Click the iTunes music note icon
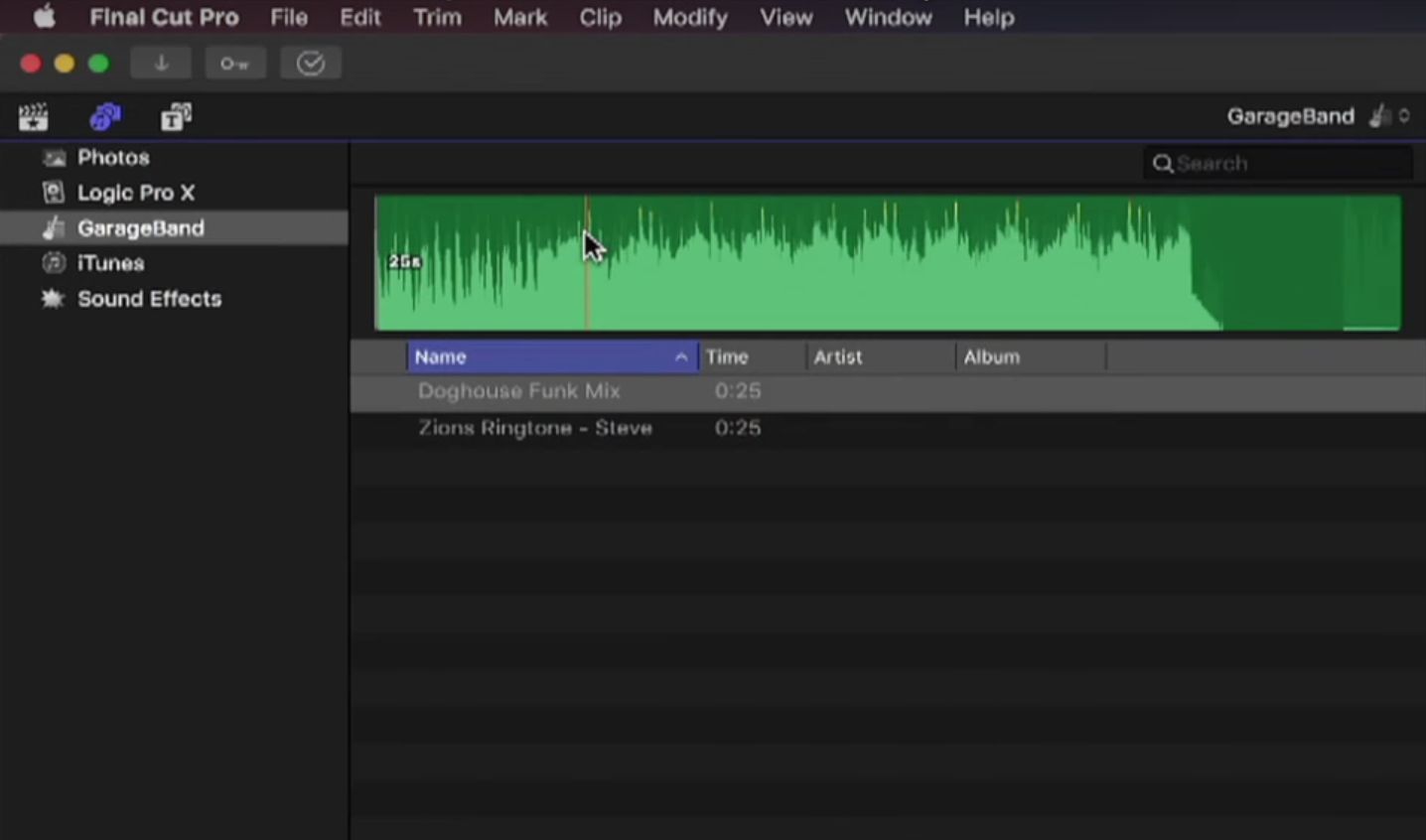This screenshot has width=1426, height=840. coord(54,263)
